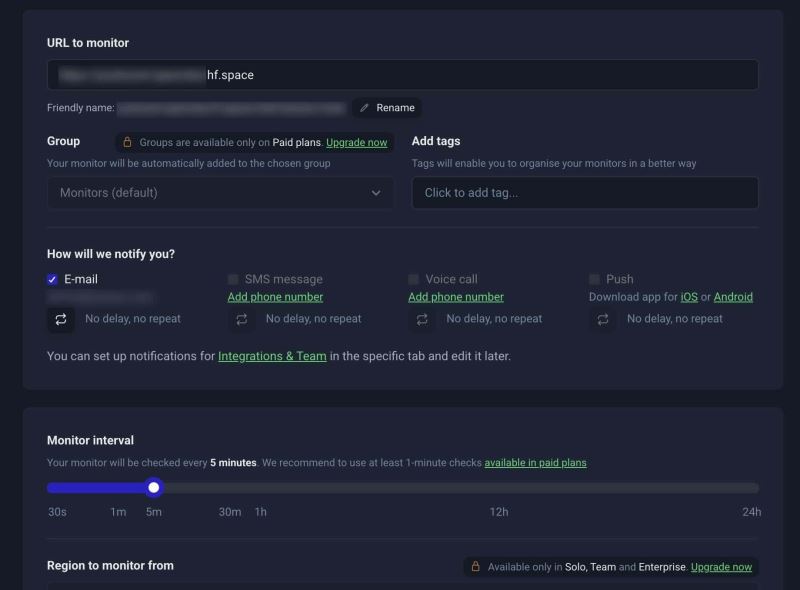The height and width of the screenshot is (590, 800).
Task: Click the repeat icon under E-mail
Action: tap(61, 319)
